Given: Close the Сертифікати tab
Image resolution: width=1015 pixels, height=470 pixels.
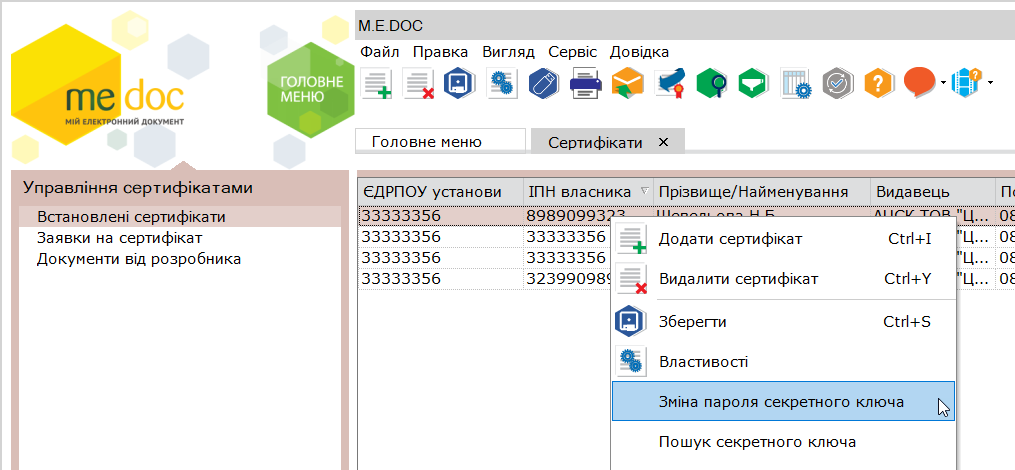Looking at the screenshot, I should click(663, 142).
